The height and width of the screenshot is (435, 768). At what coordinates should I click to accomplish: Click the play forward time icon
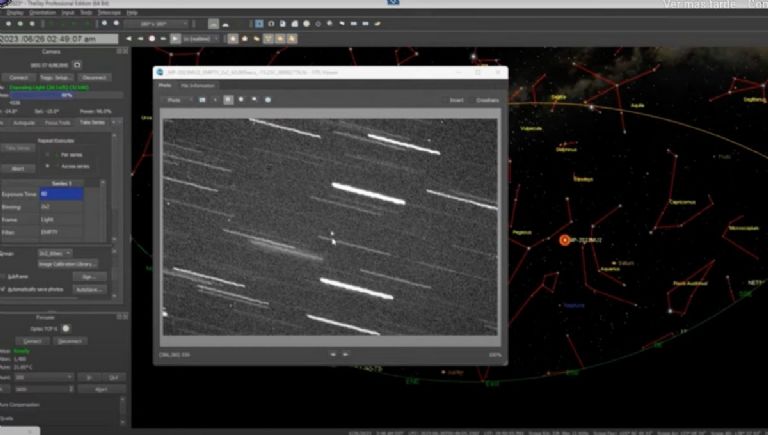[x=176, y=38]
